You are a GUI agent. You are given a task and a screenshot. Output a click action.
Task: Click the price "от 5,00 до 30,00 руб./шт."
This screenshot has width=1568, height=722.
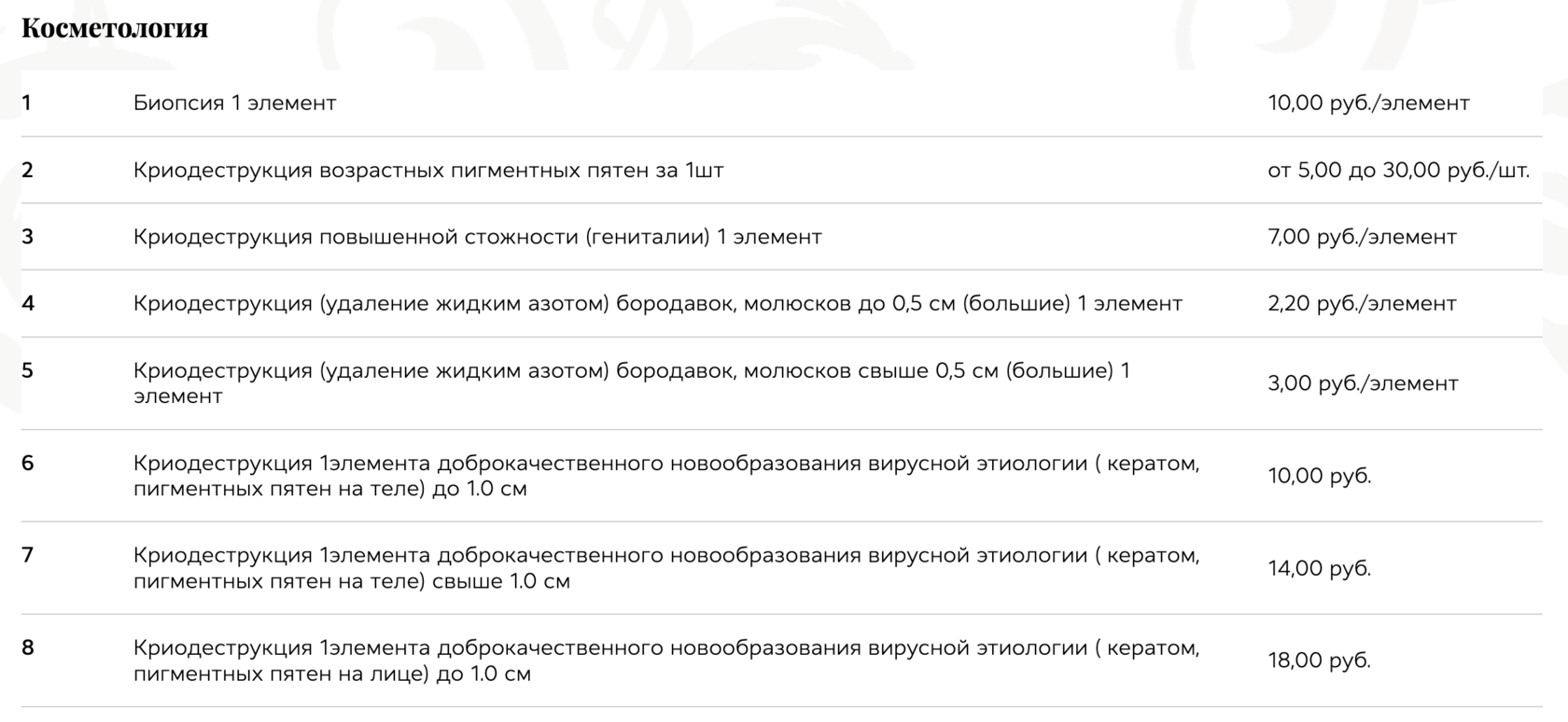point(1397,171)
